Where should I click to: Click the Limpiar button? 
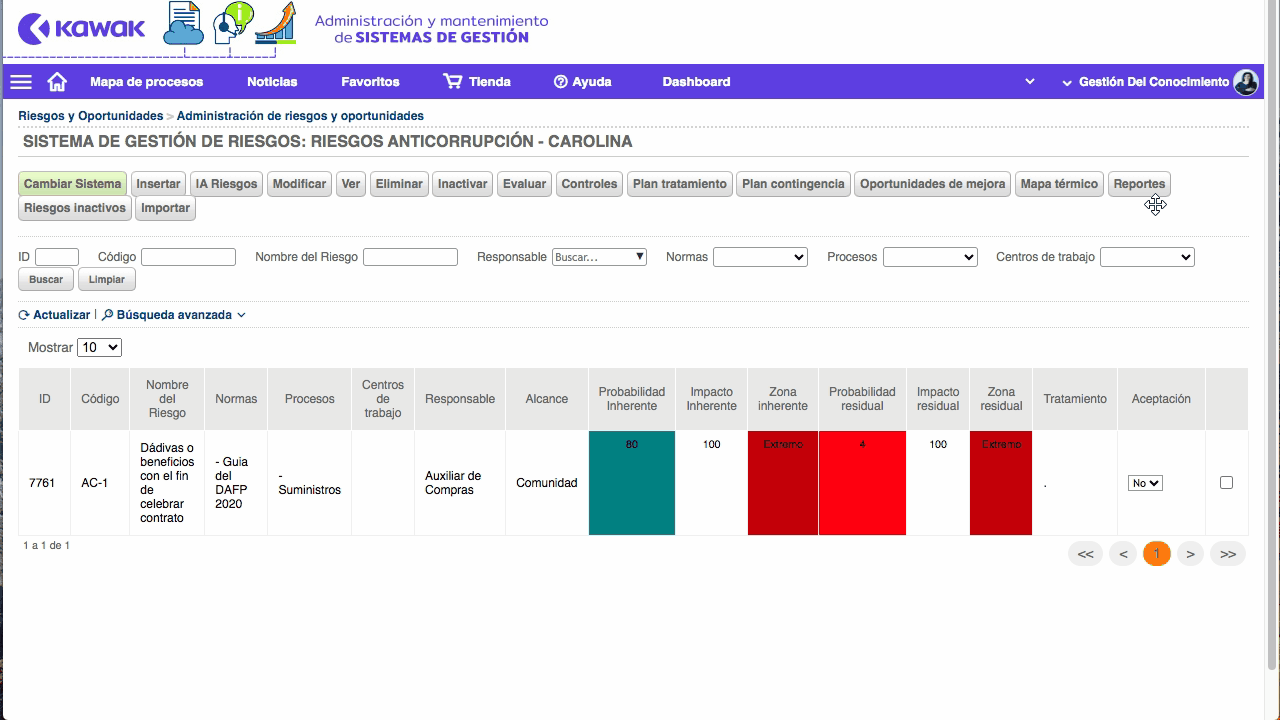coord(107,280)
